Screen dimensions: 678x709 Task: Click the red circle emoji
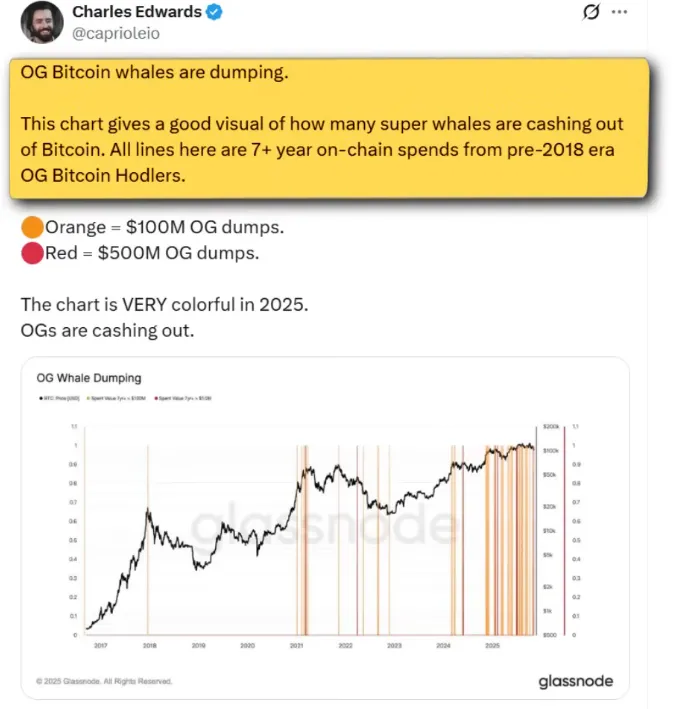click(31, 253)
